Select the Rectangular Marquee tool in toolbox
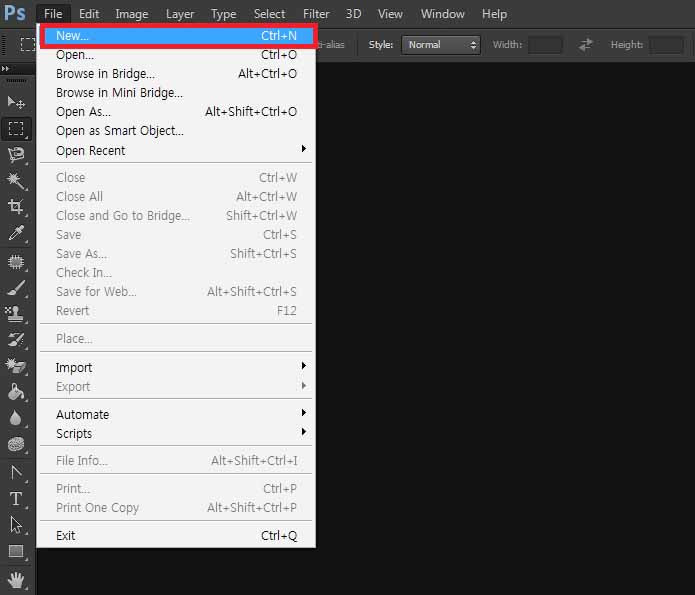Screen dimensions: 695x595 click(x=16, y=129)
